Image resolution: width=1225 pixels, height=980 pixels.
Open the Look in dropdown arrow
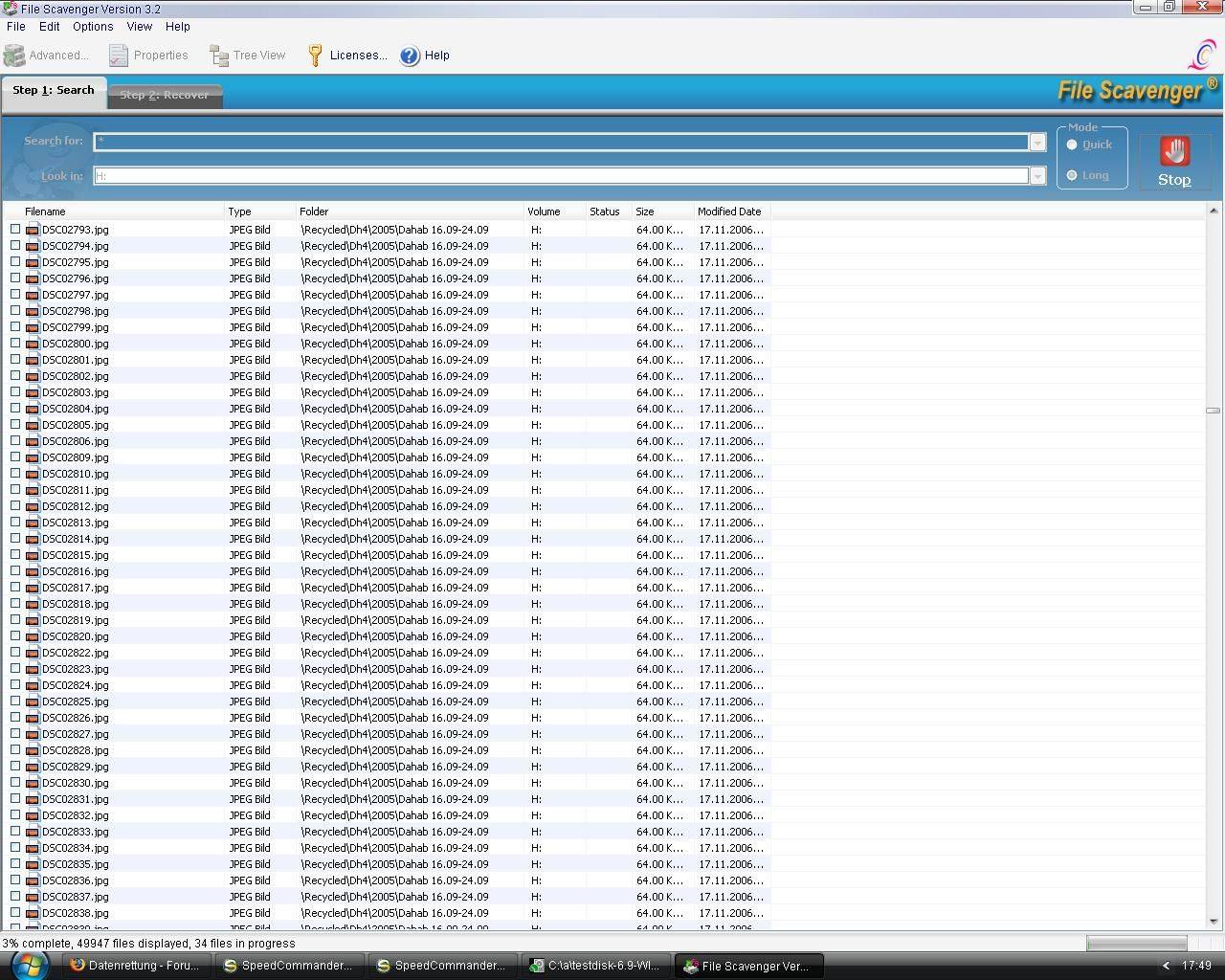[x=1037, y=176]
